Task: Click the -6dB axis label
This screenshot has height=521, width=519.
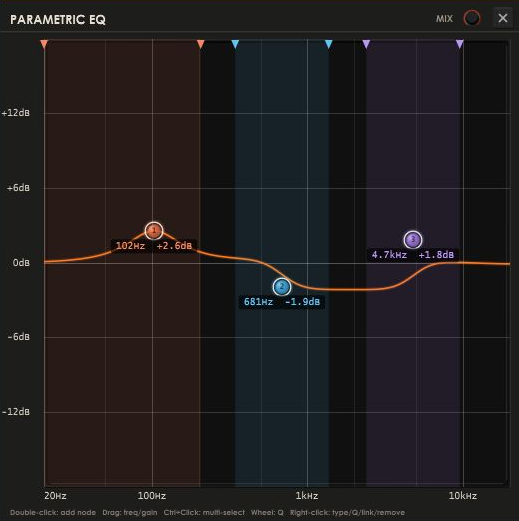Action: coord(18,337)
